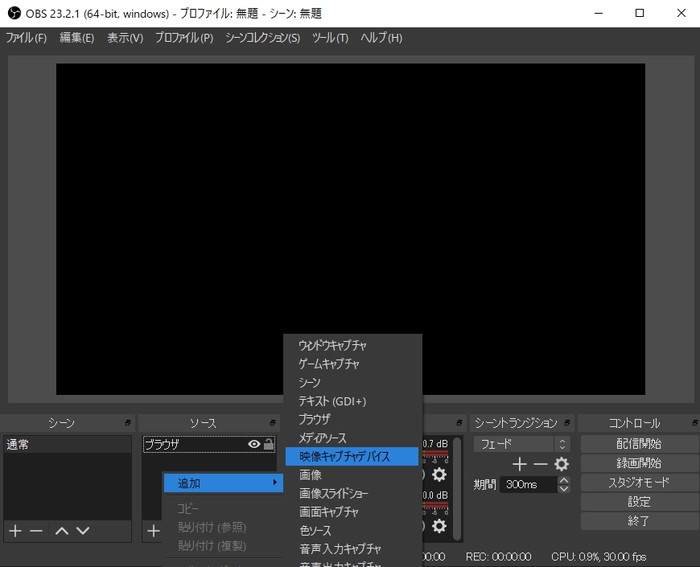The width and height of the screenshot is (700, 567).
Task: Click the mixer panel vertical scrollbar
Action: pyautogui.click(x=457, y=489)
